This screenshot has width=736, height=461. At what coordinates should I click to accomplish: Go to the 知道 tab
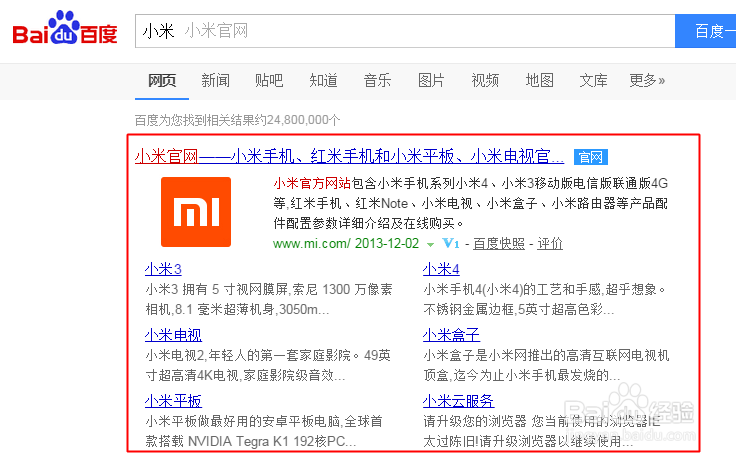[323, 81]
